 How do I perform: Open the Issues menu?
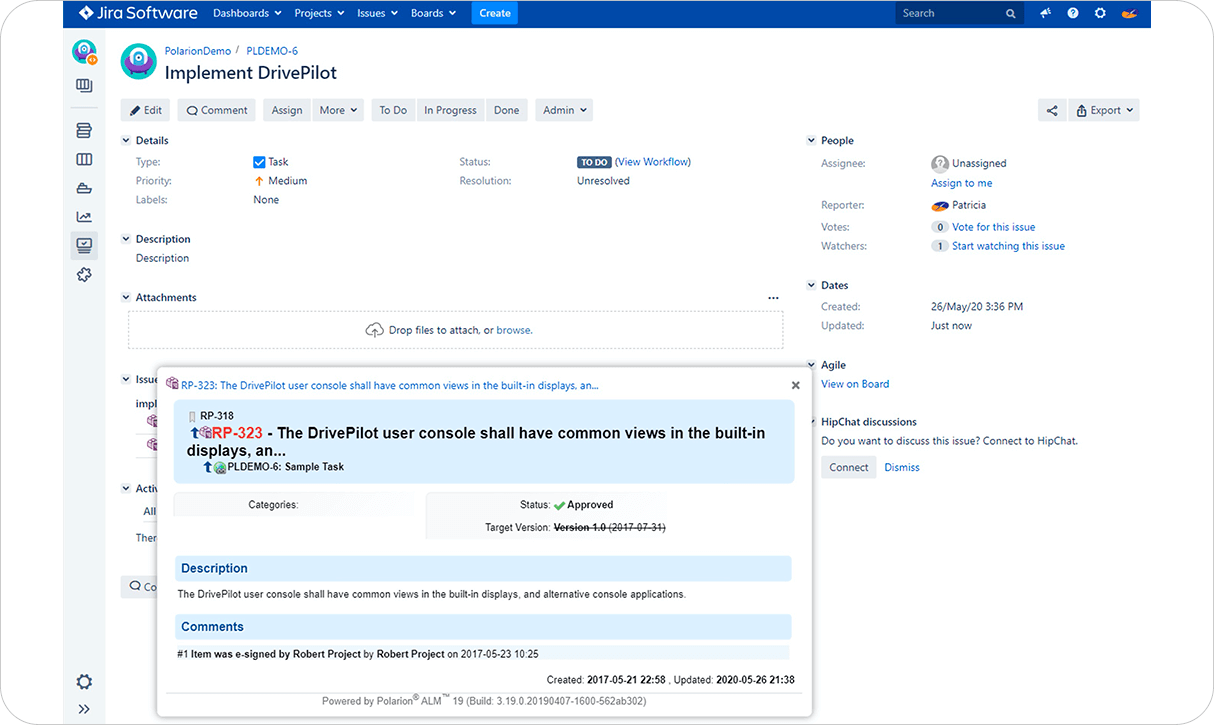tap(377, 14)
